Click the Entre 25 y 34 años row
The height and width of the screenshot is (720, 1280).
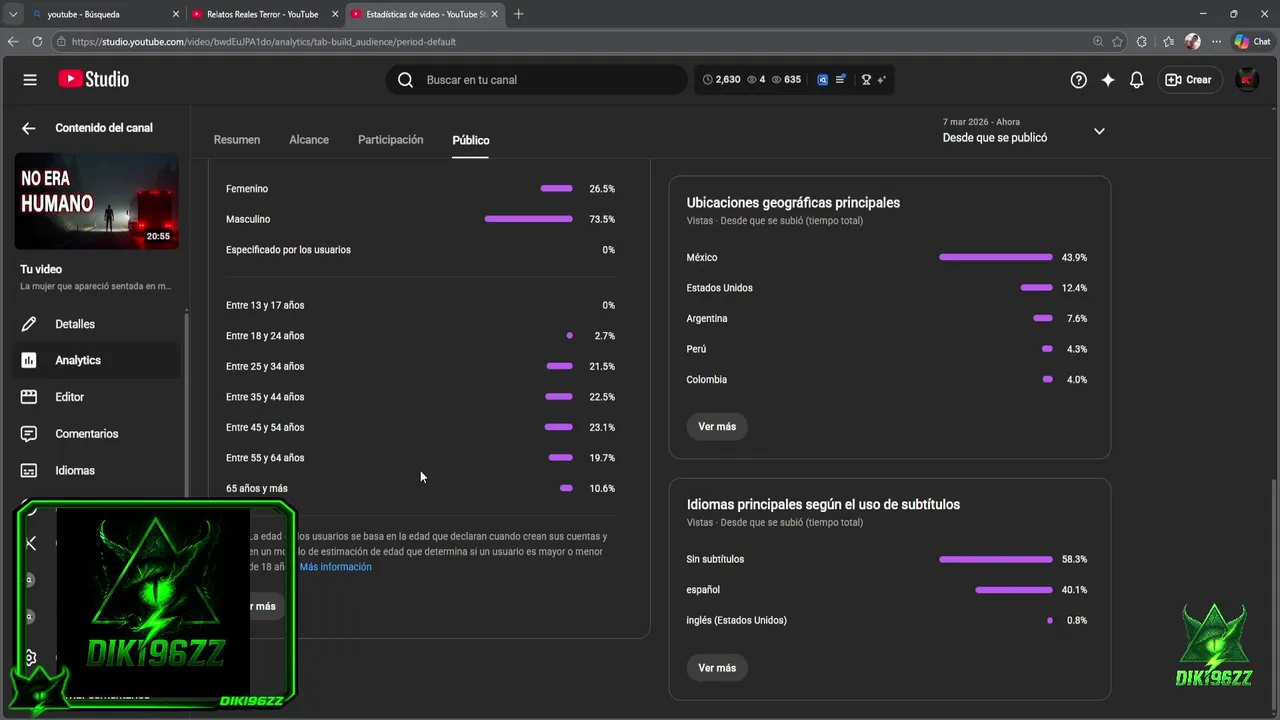[x=420, y=366]
